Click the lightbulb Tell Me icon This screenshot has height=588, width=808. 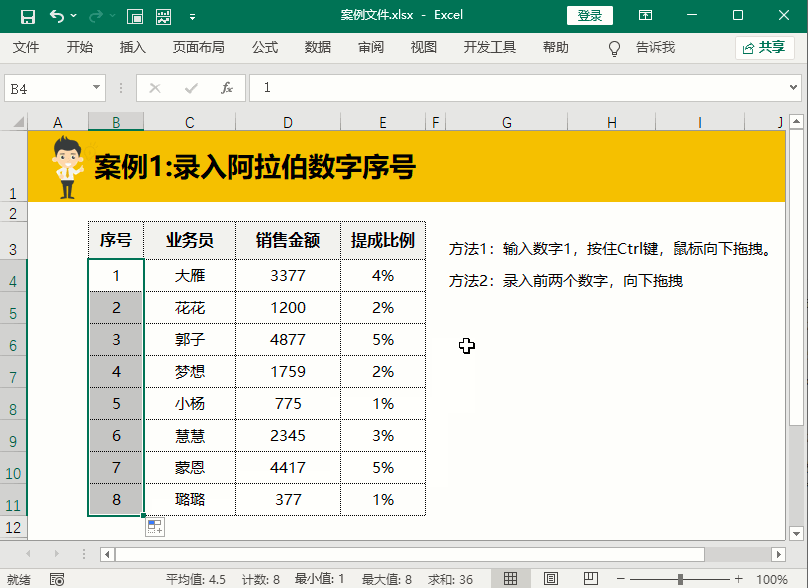[615, 47]
